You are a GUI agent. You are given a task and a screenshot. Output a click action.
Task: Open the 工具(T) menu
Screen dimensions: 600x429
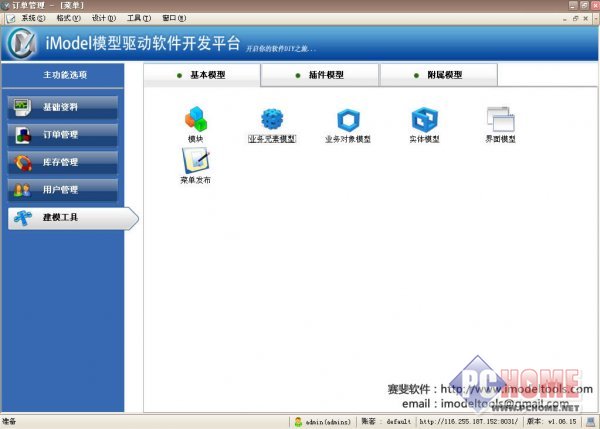pyautogui.click(x=139, y=18)
